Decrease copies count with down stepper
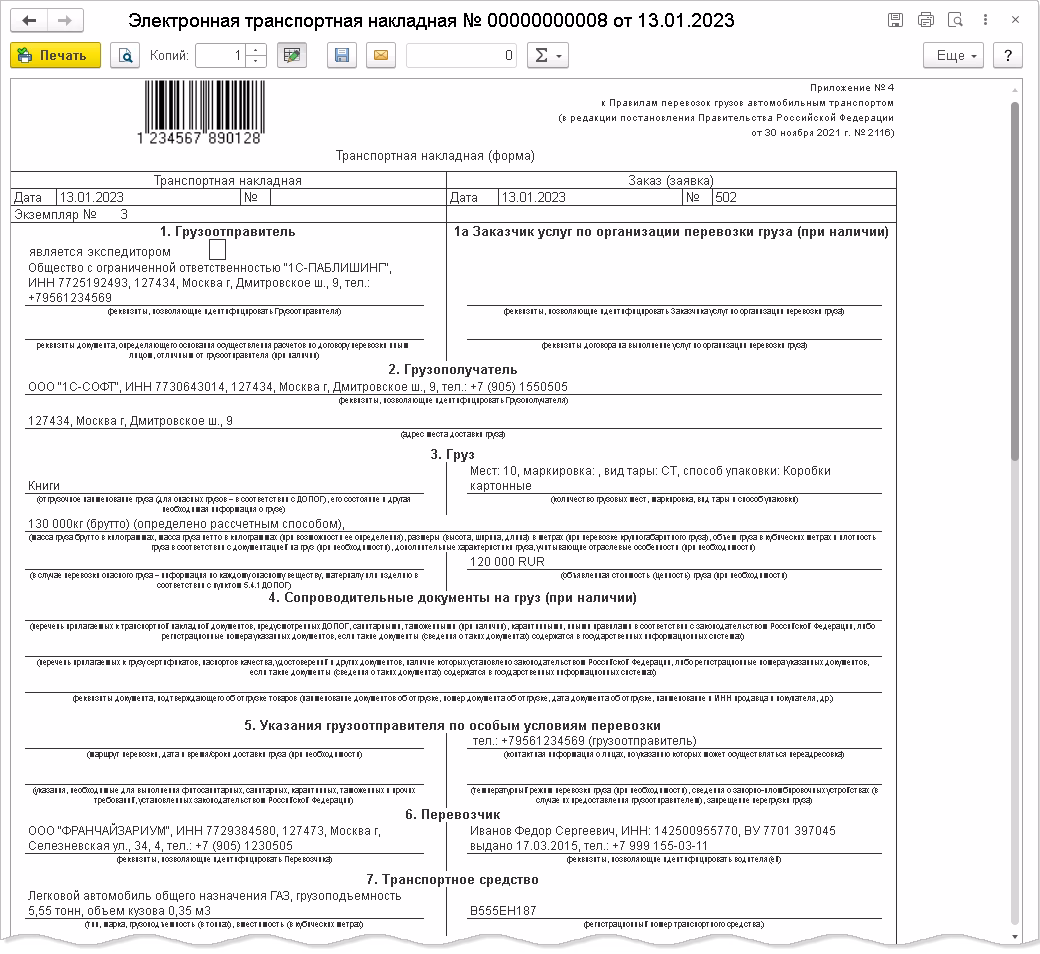Image resolution: width=1040 pixels, height=954 pixels. [256, 62]
